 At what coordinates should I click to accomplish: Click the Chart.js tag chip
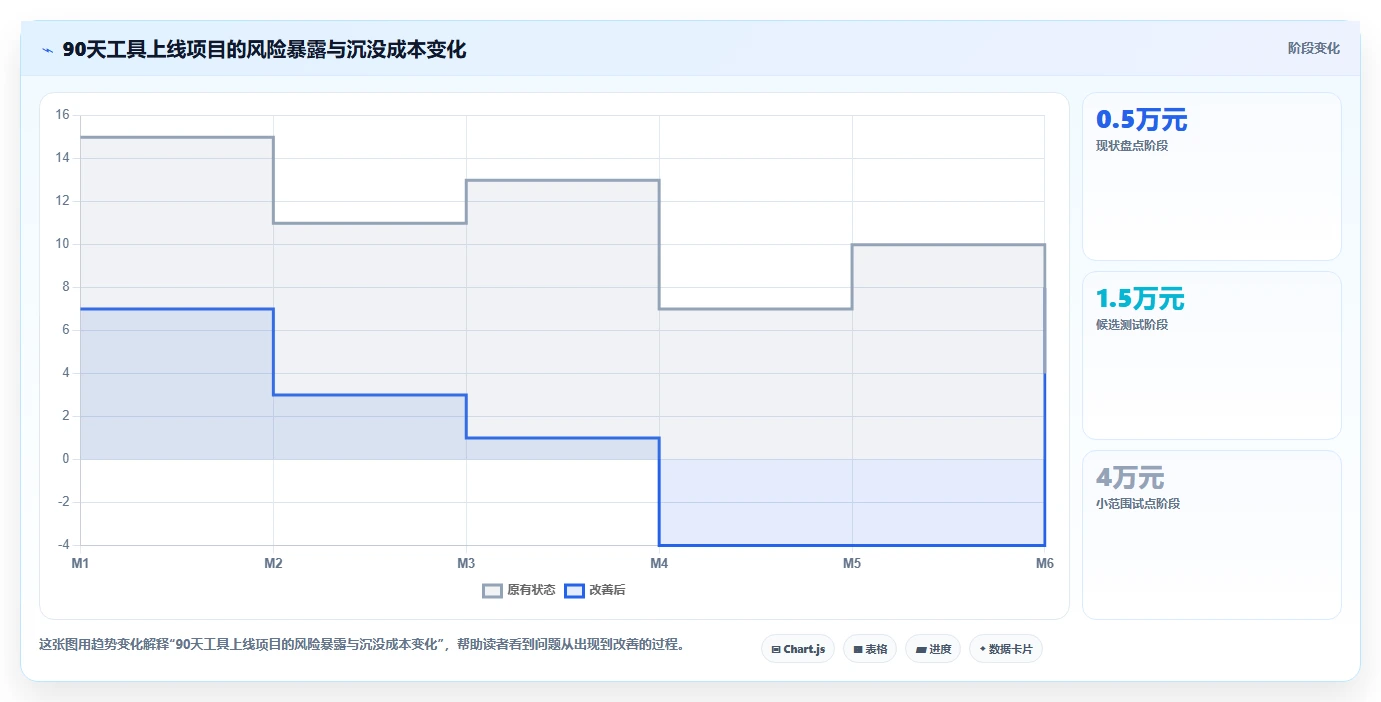(x=798, y=649)
